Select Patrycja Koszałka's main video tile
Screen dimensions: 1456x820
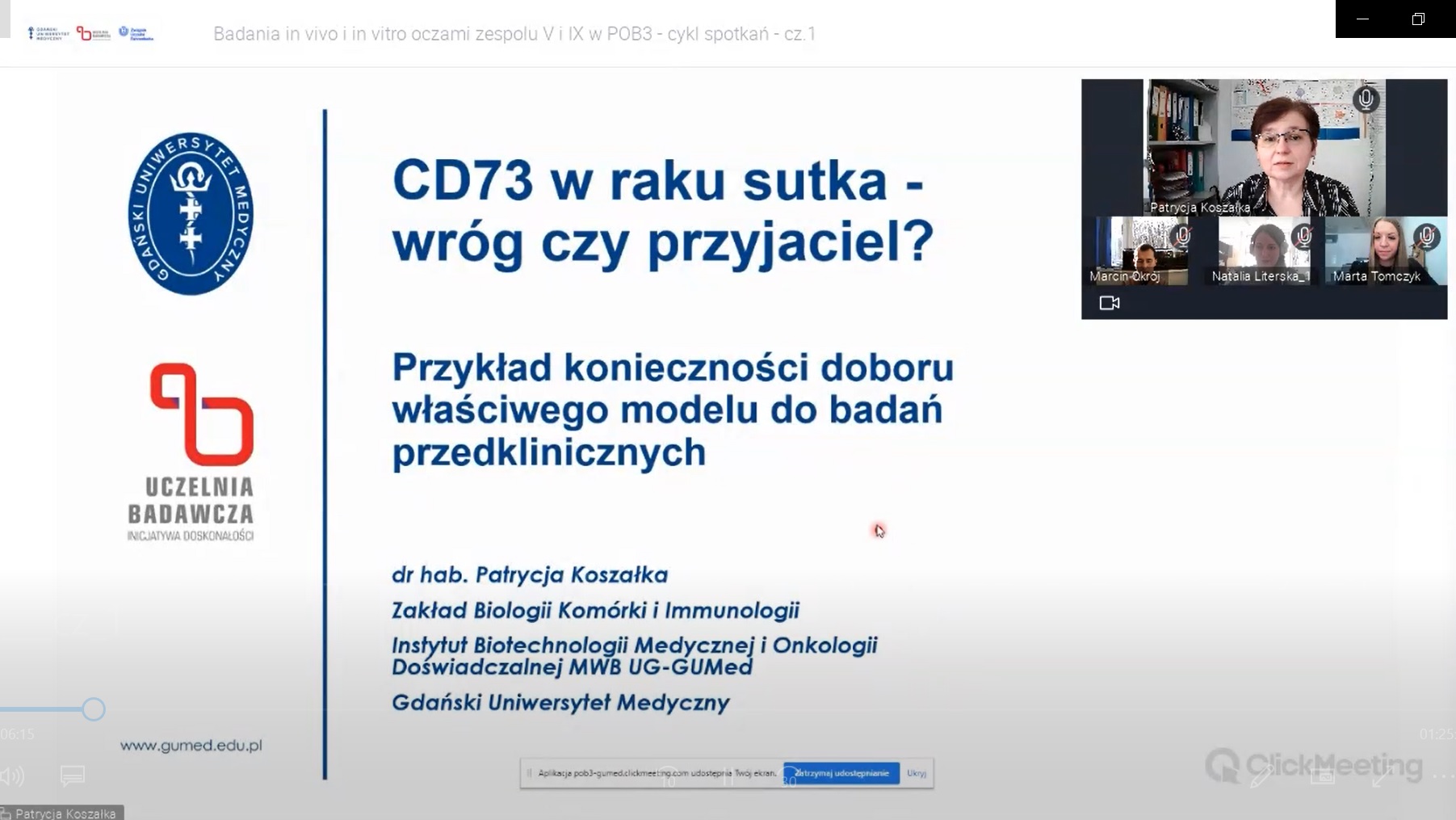point(1264,147)
